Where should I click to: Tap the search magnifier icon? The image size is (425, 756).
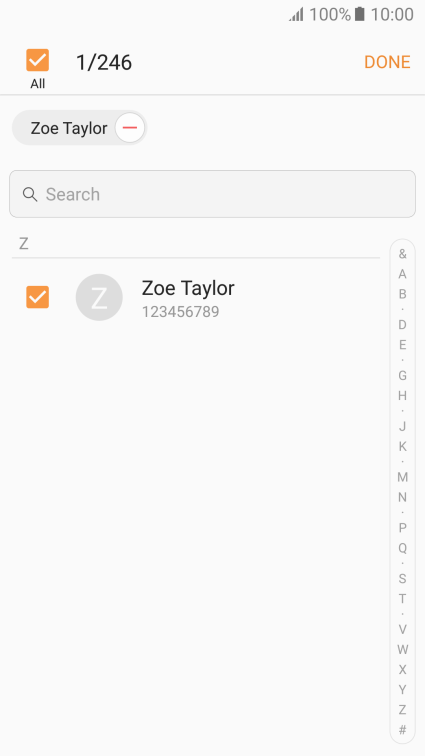click(30, 194)
